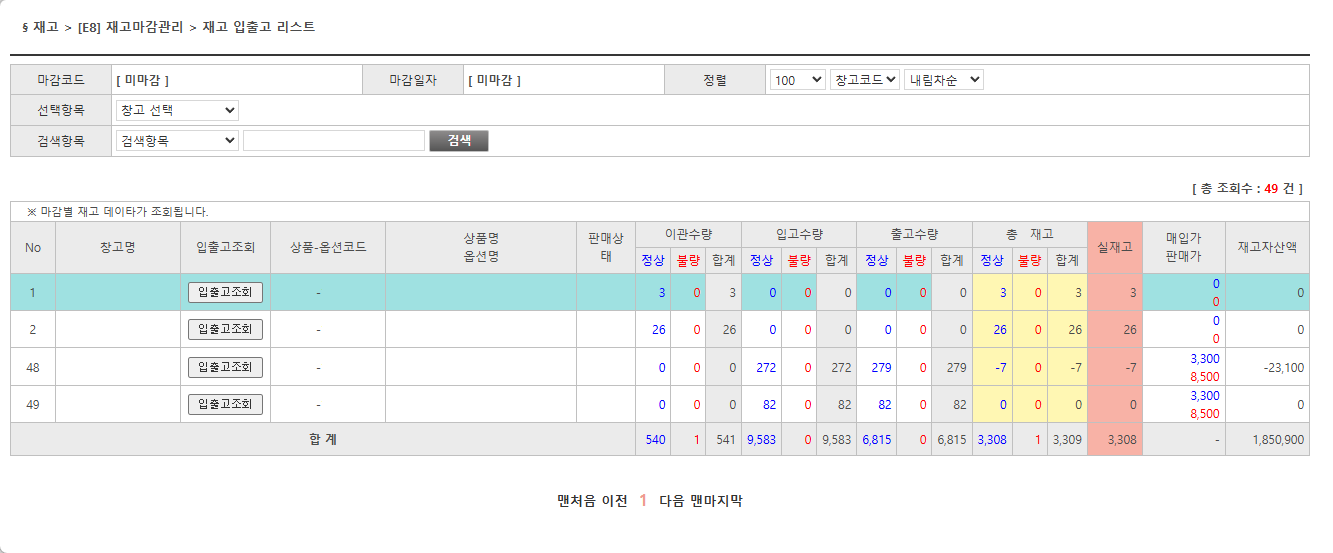Select page number 1 in pagination
Image resolution: width=1333 pixels, height=553 pixels.
coord(644,501)
